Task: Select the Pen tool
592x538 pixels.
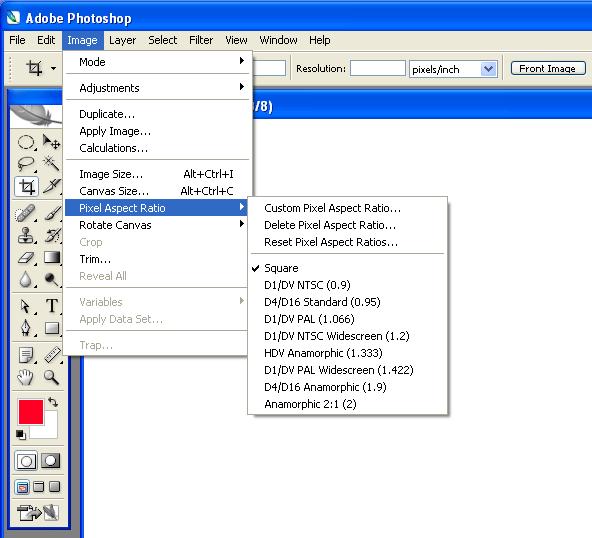Action: [x=26, y=327]
